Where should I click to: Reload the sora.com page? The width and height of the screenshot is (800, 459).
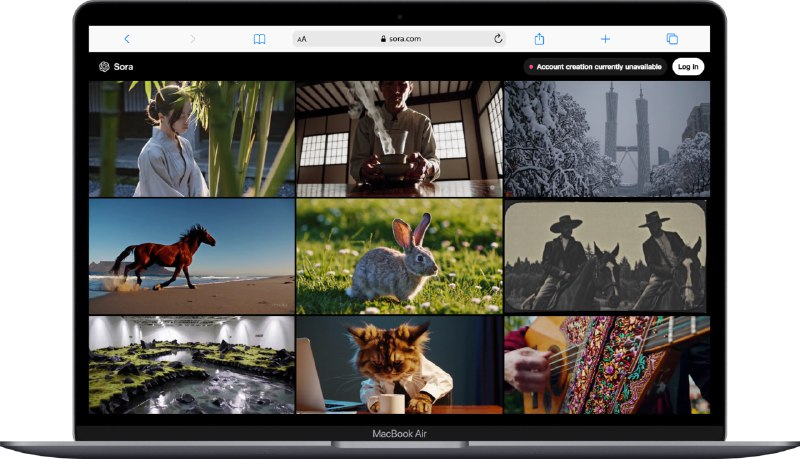coord(498,39)
